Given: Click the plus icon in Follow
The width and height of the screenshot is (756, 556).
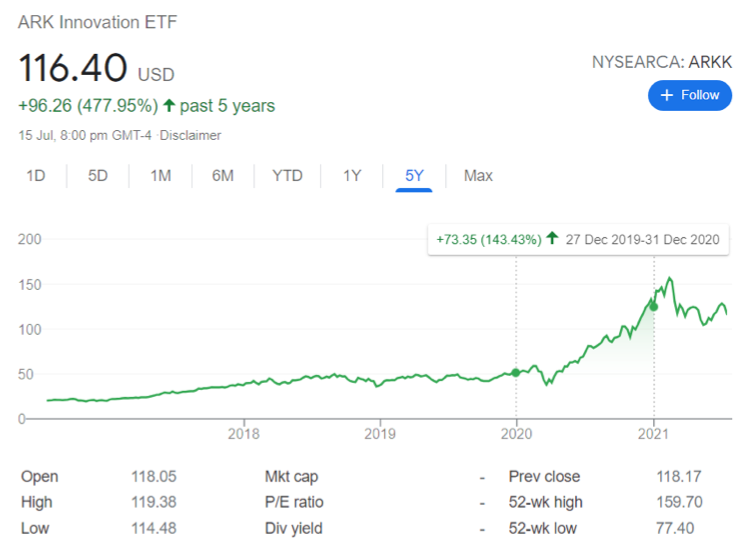Looking at the screenshot, I should (x=668, y=96).
